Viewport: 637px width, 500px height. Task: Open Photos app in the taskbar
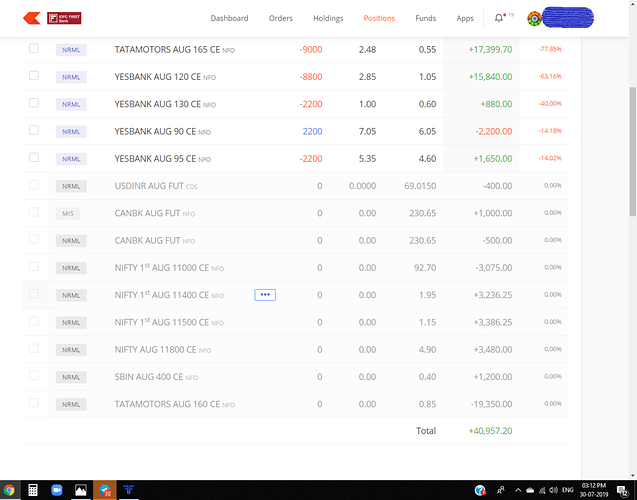80,490
